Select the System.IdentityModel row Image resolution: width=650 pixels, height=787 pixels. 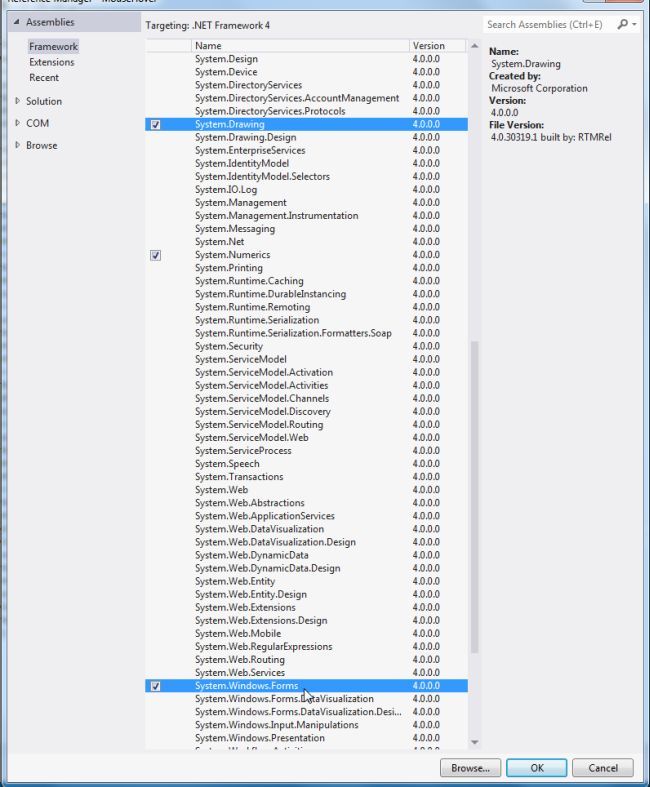(x=306, y=163)
